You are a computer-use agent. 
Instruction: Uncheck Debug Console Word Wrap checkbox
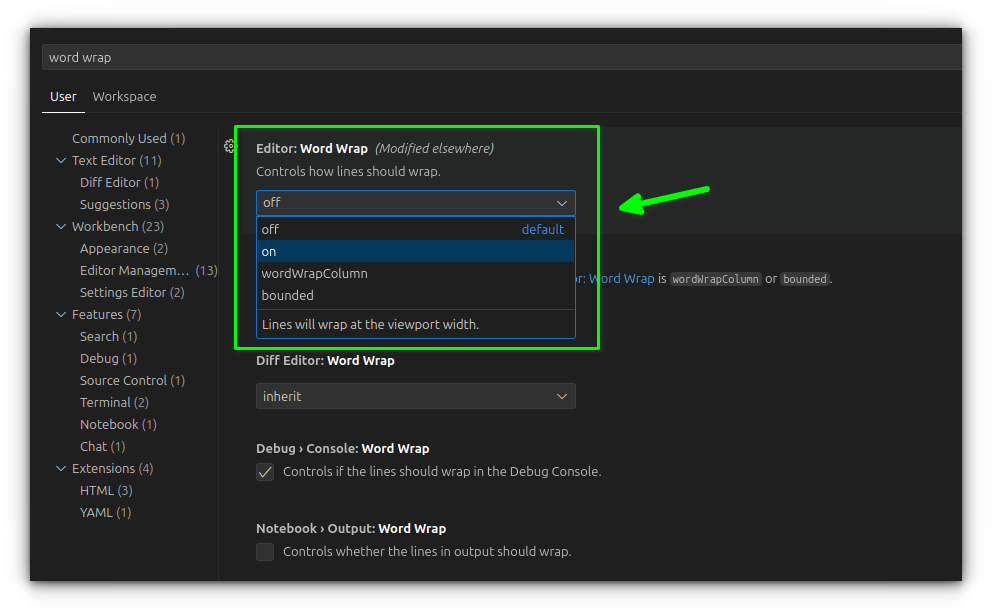coord(265,472)
